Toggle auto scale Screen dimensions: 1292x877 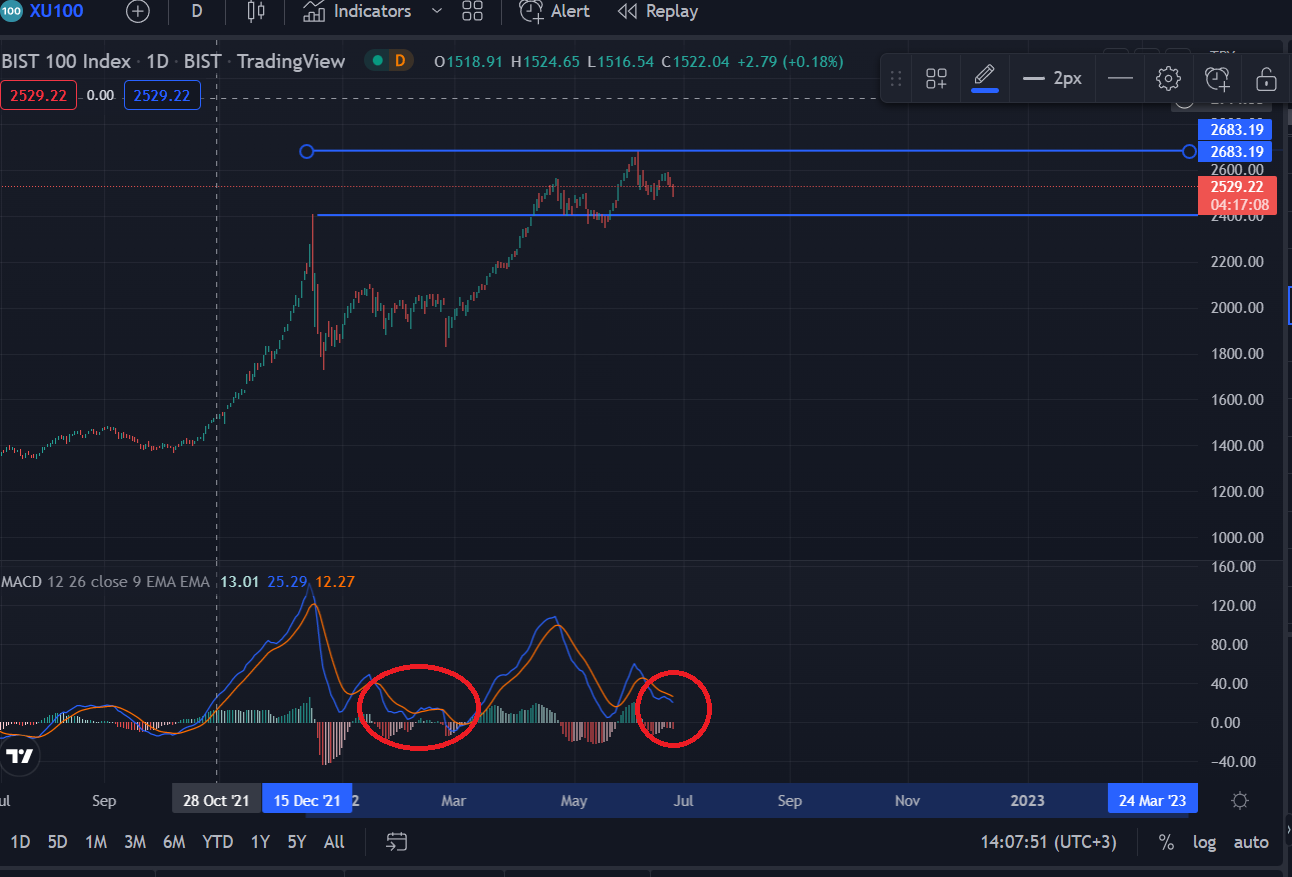tap(1250, 842)
